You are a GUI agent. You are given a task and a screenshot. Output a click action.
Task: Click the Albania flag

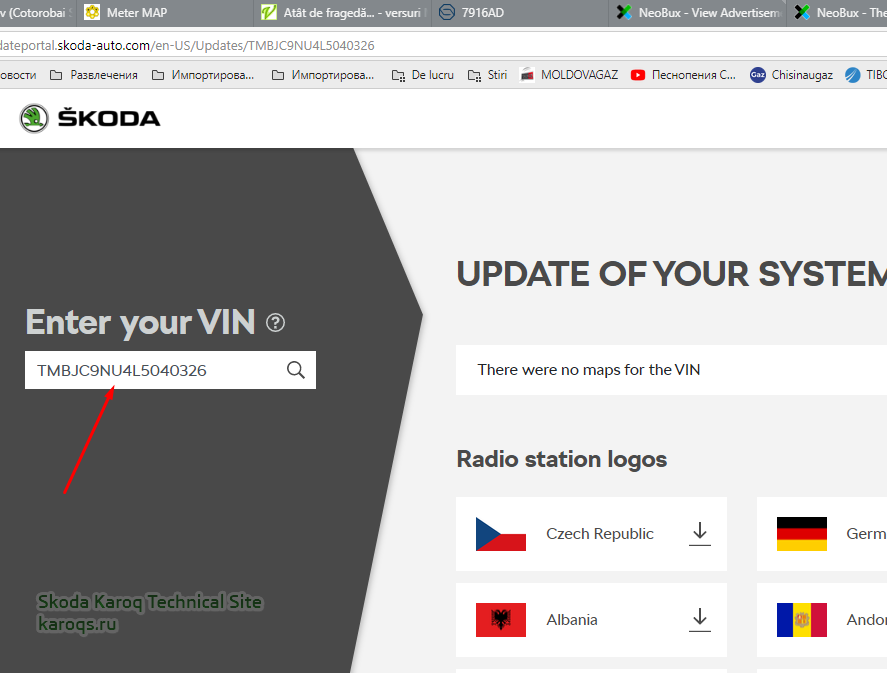(x=501, y=620)
